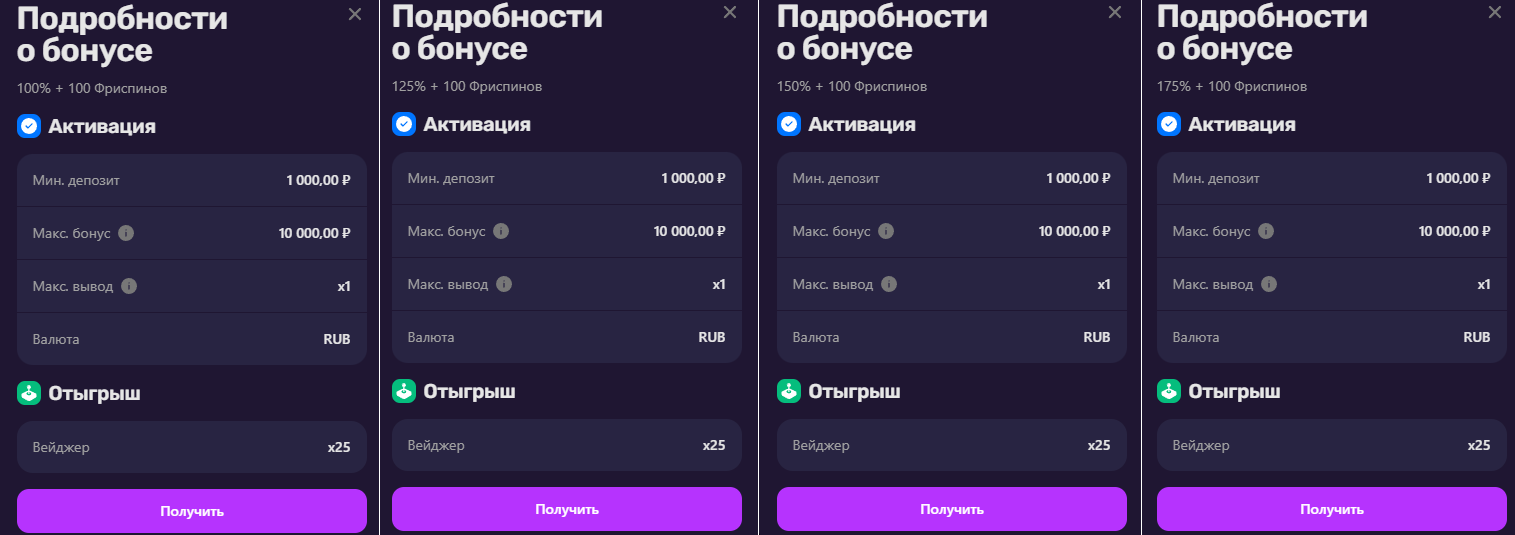1515x535 pixels.
Task: Click info icon beside Макс. вывод in 175% panel
Action: 1269,284
